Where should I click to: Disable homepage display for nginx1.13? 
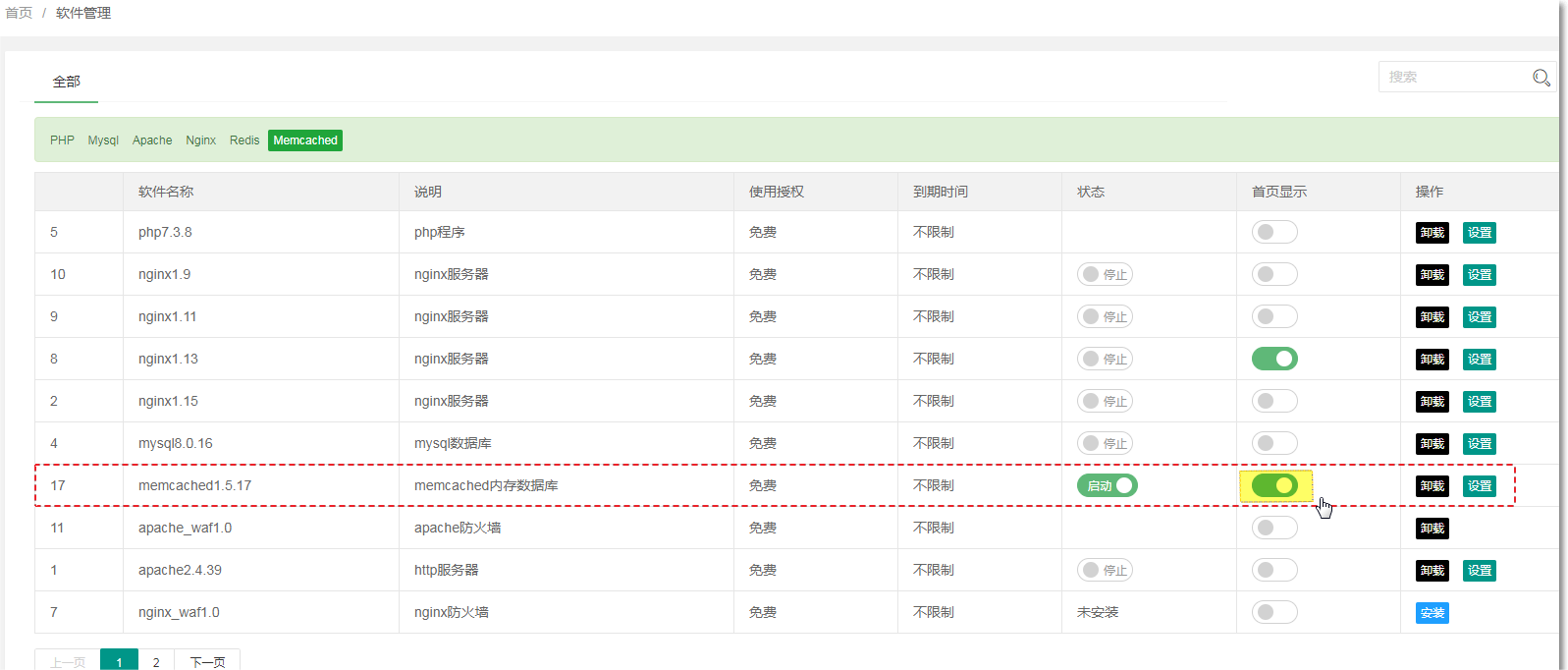[1274, 359]
